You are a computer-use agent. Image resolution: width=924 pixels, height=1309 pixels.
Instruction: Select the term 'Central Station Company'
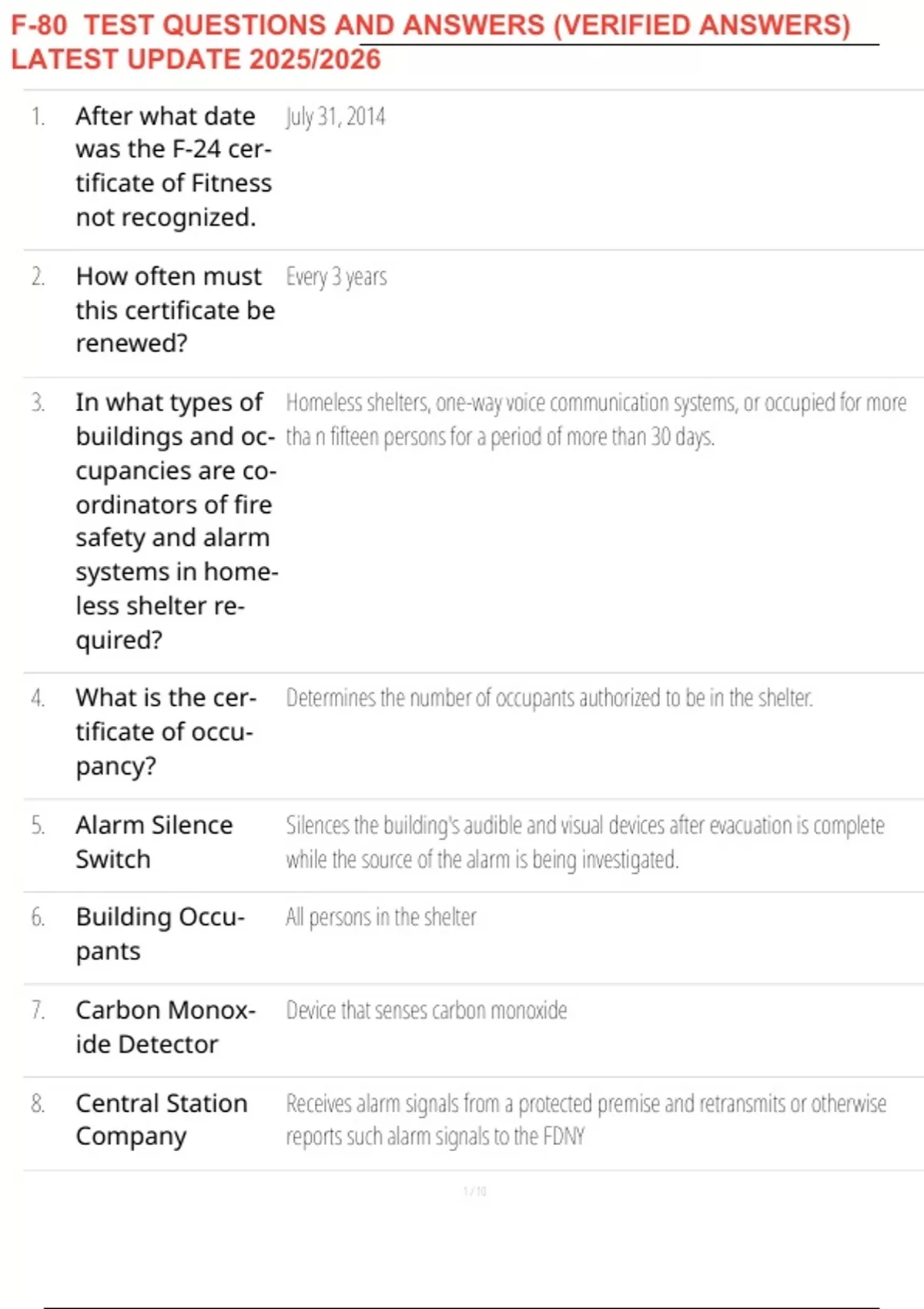click(161, 1120)
